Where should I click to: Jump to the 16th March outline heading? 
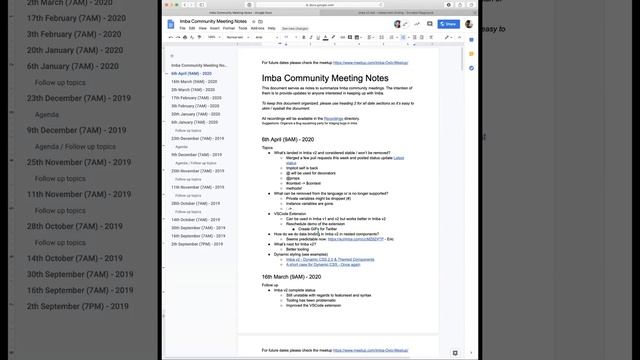pos(194,82)
